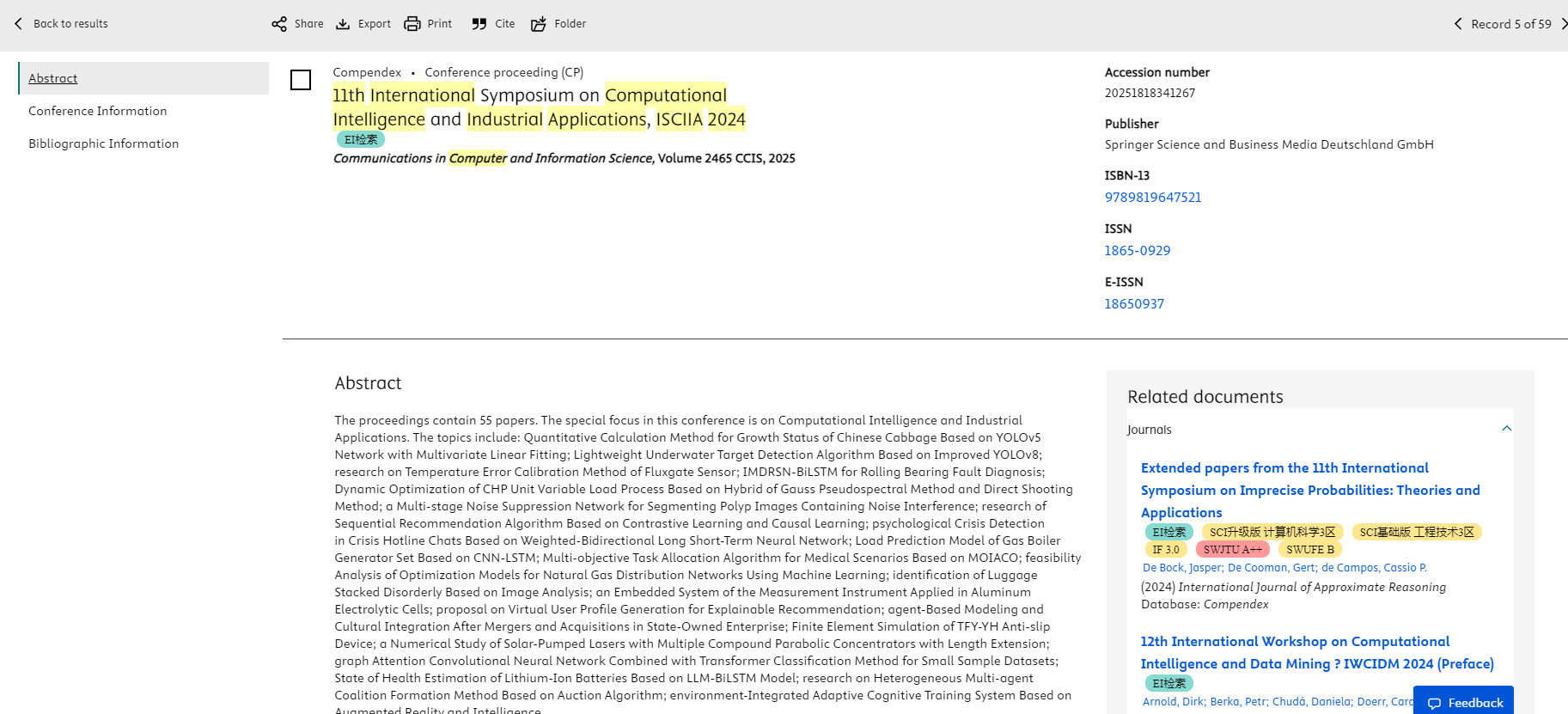Select the record checkbox beside title
This screenshot has height=714, width=1568.
pos(301,80)
